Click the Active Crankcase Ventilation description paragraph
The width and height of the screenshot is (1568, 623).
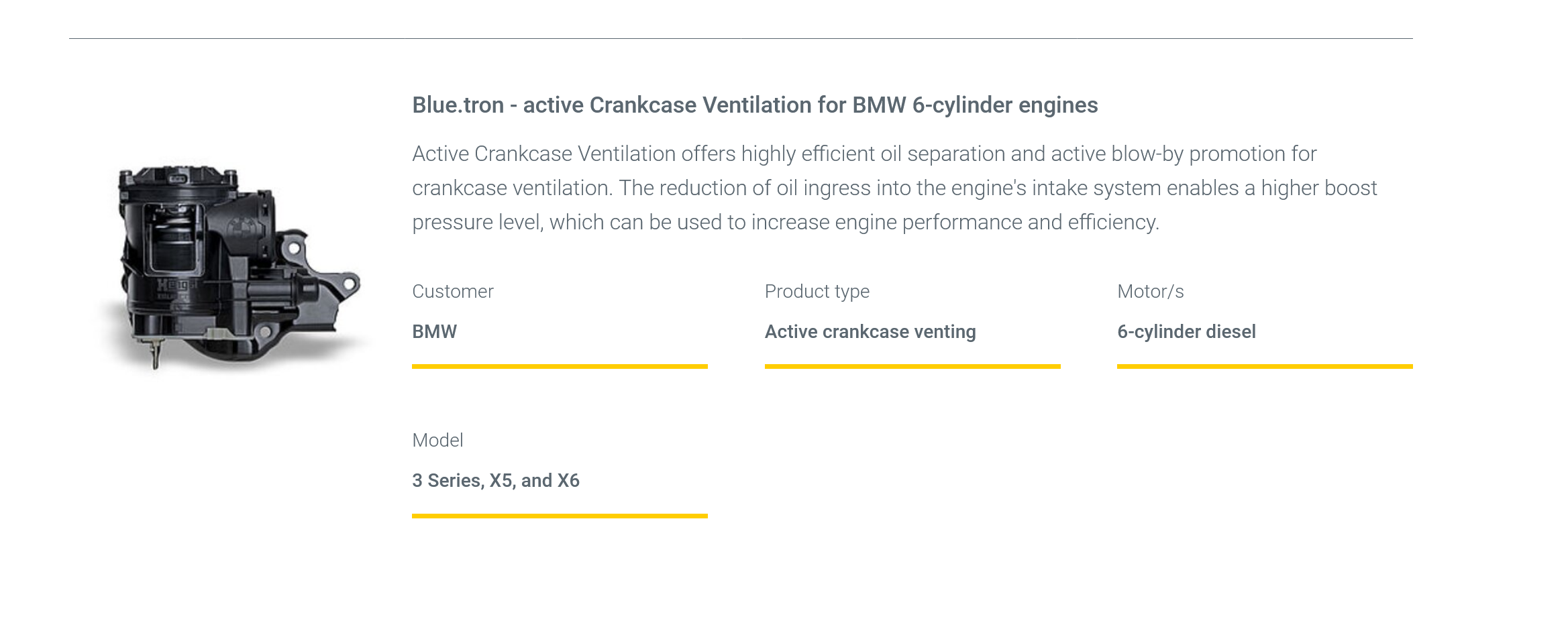(894, 188)
